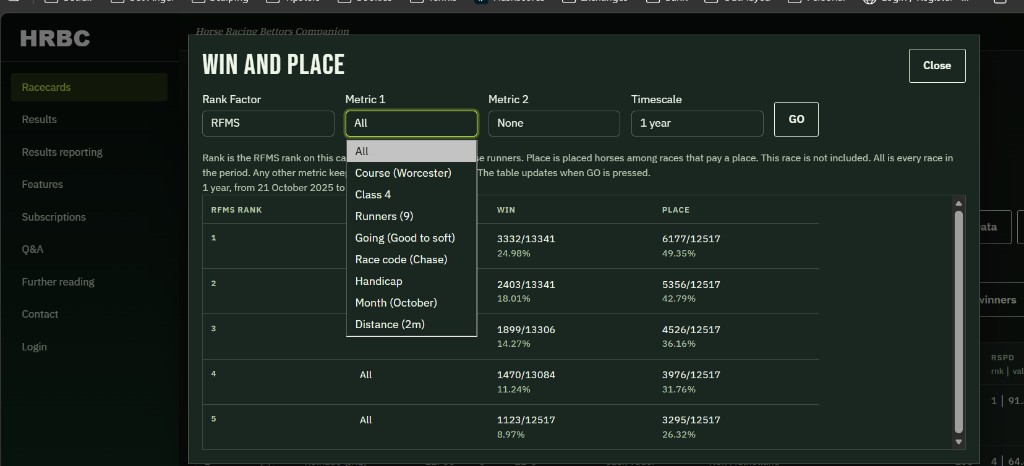This screenshot has height=466, width=1024.
Task: Click win value 3332/13341
Action: click(526, 239)
